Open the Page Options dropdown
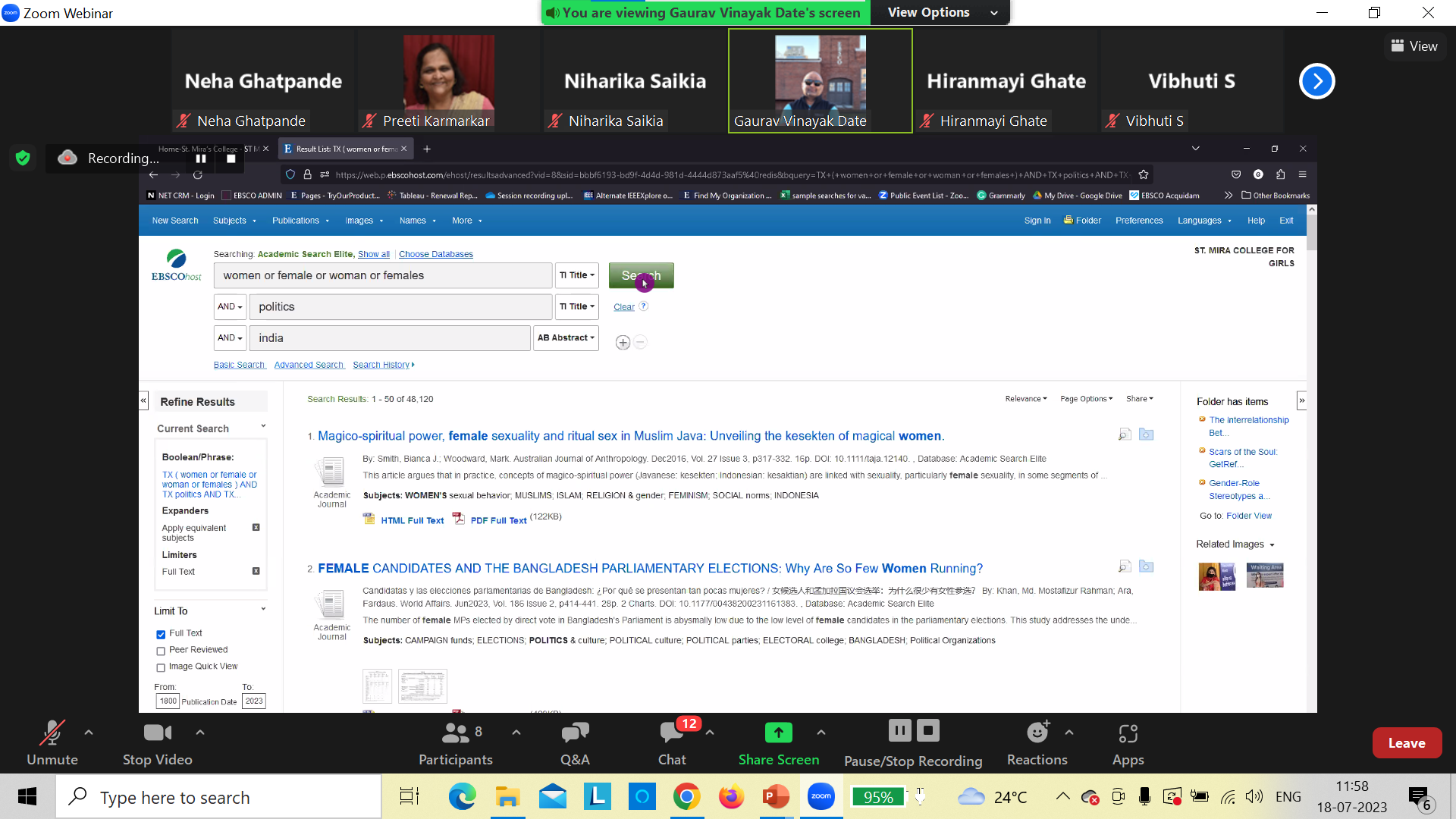The width and height of the screenshot is (1456, 819). coord(1087,399)
